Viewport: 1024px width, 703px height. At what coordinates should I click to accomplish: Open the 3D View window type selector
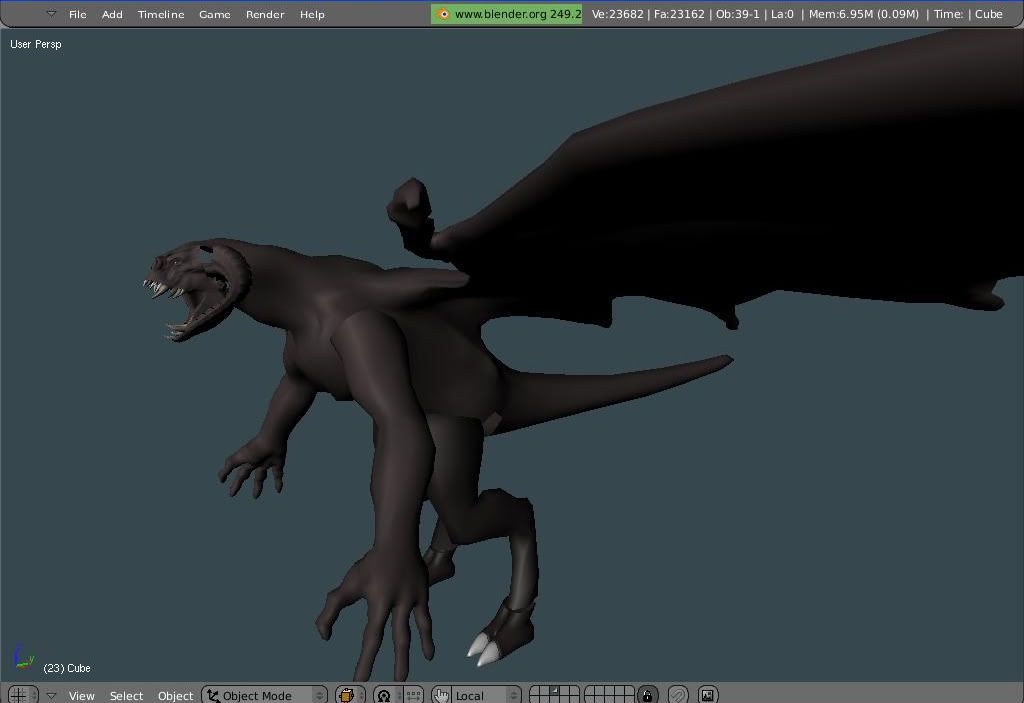(21, 695)
